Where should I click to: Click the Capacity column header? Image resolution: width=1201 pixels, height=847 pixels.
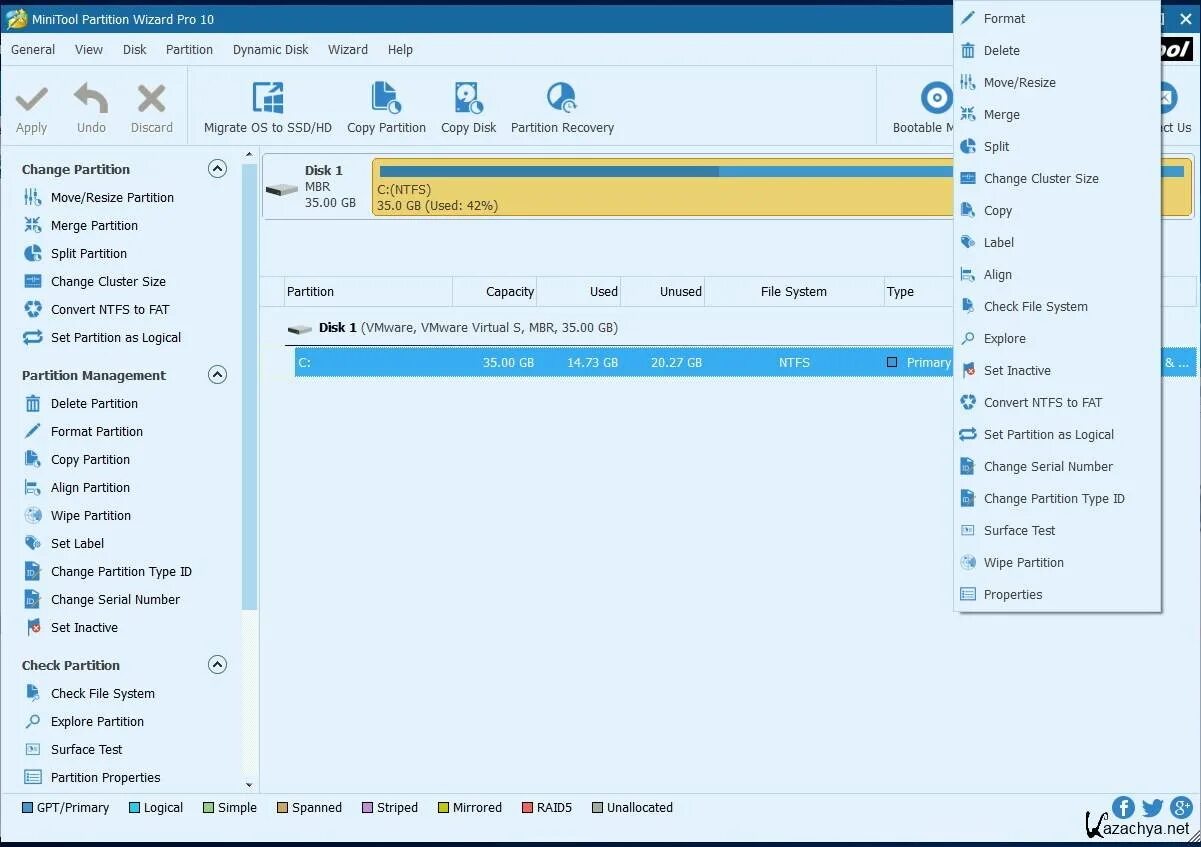pos(495,292)
